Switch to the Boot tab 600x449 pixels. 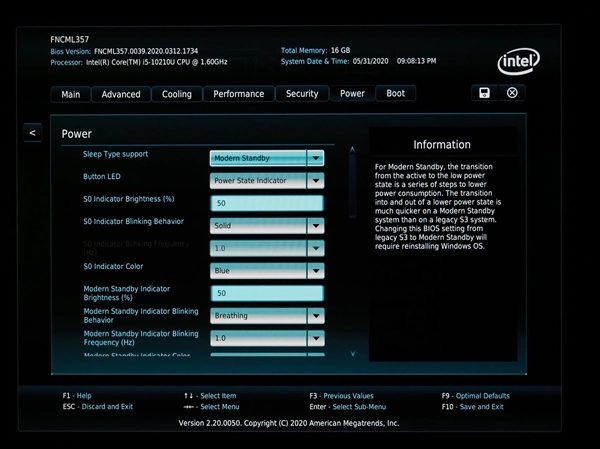pyautogui.click(x=396, y=93)
